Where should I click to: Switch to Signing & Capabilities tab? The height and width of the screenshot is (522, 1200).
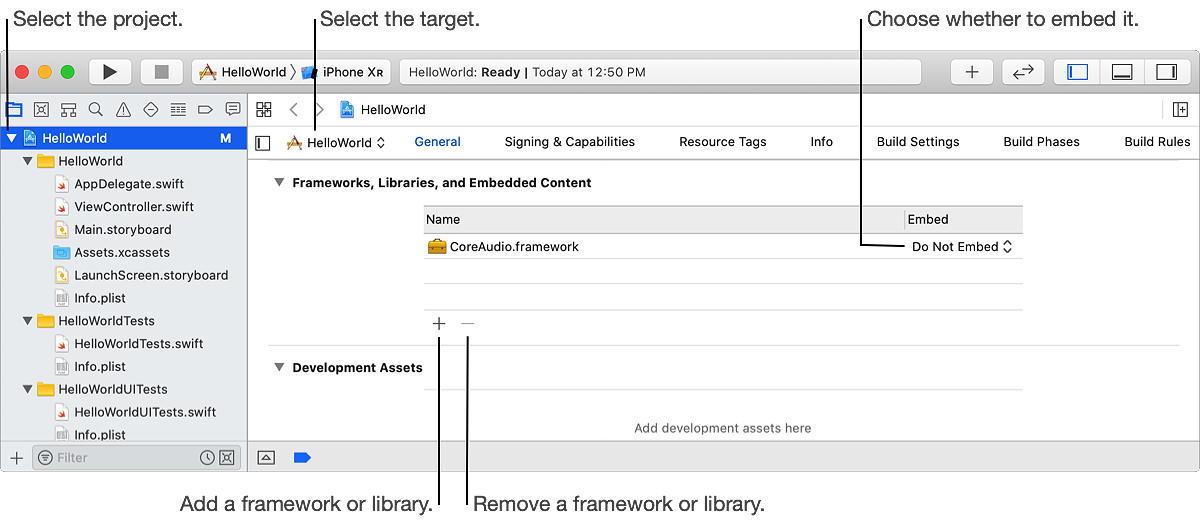569,142
